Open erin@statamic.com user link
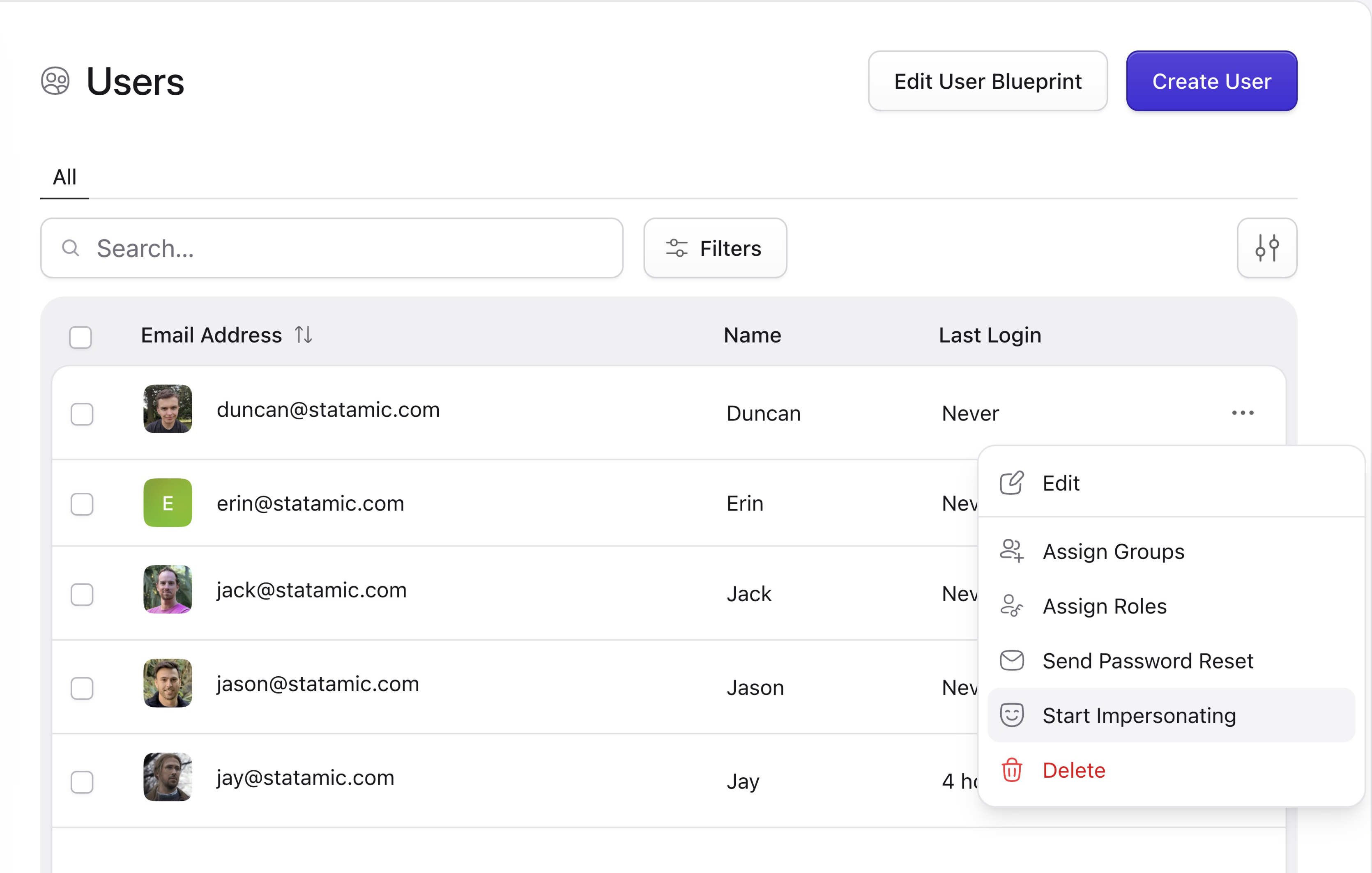The image size is (1372, 873). (x=311, y=503)
